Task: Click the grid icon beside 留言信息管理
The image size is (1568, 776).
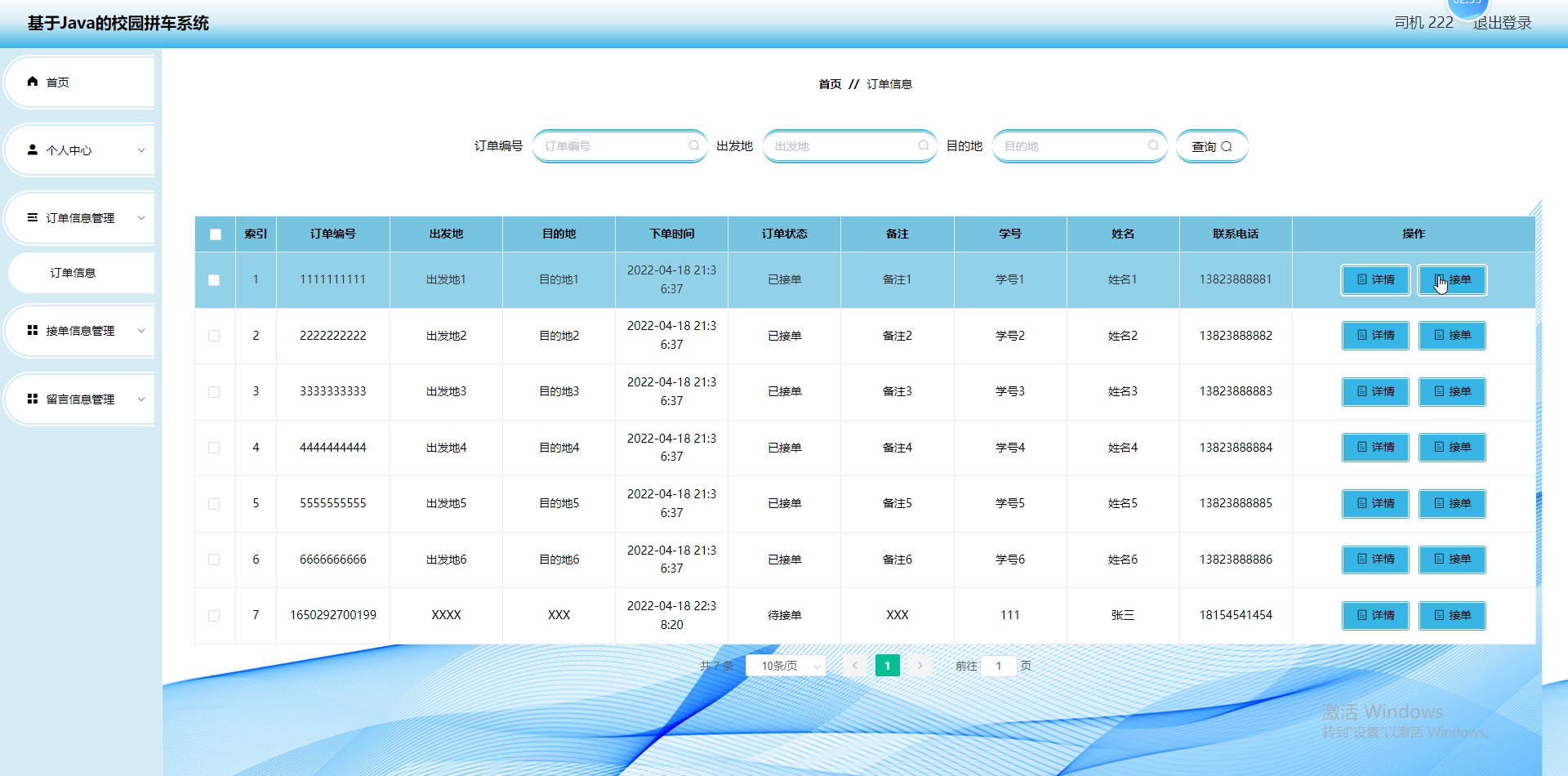Action: (x=33, y=399)
